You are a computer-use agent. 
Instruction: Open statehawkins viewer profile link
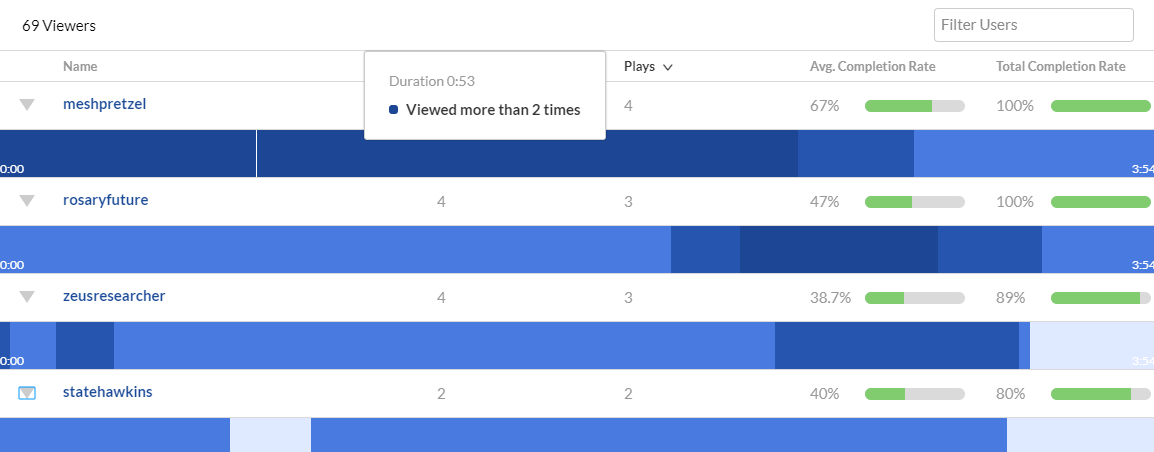click(x=107, y=392)
